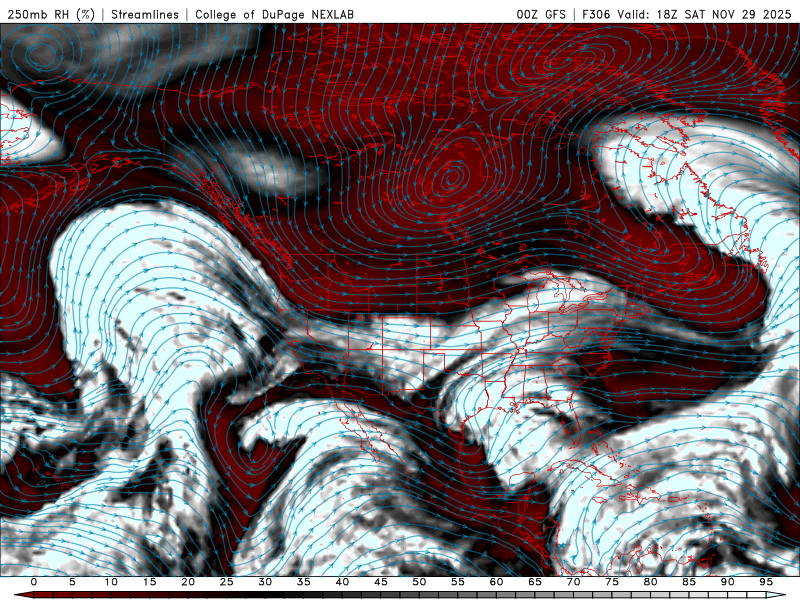Image resolution: width=800 pixels, height=600 pixels.
Task: Click the 'Streamlines' header label
Action: 145,14
